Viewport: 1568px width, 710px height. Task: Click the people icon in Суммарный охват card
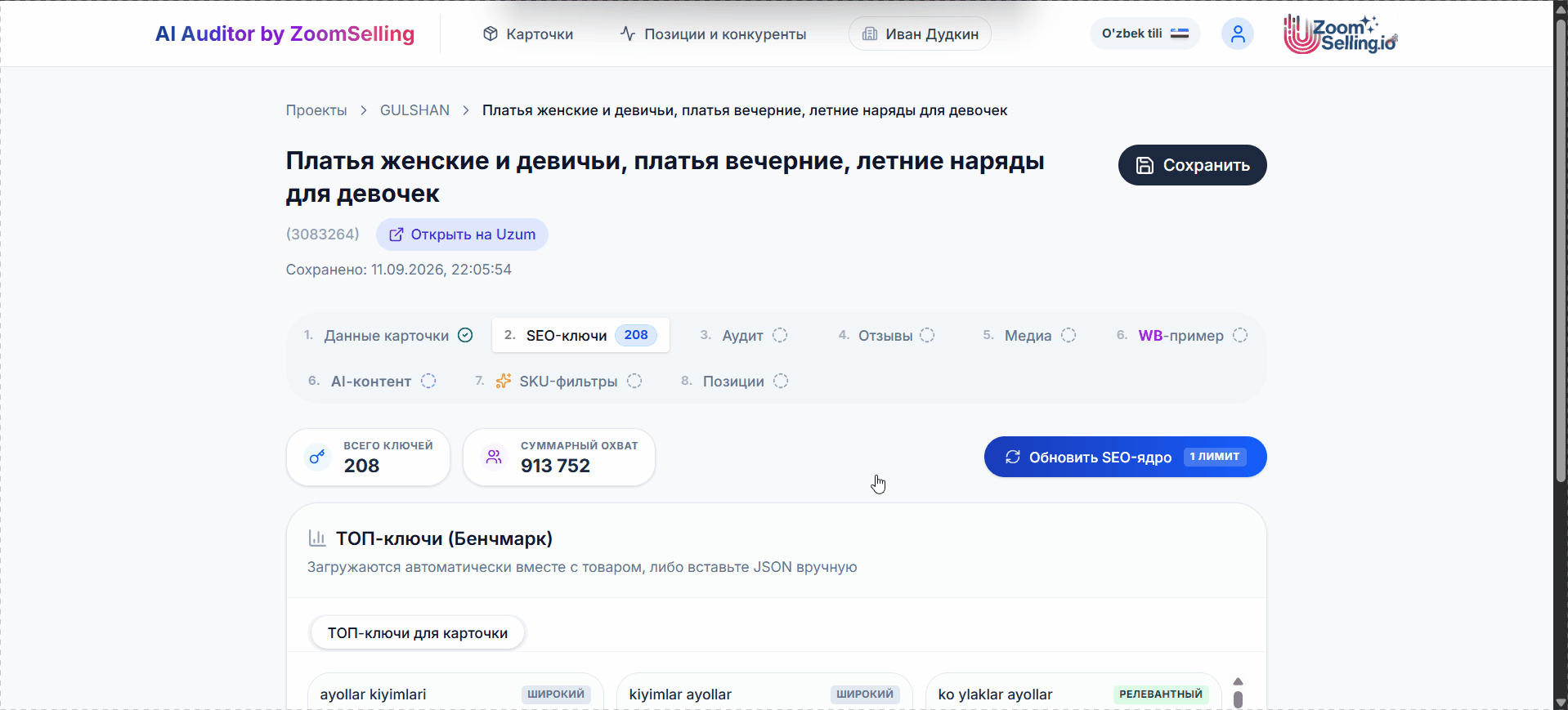click(x=494, y=457)
